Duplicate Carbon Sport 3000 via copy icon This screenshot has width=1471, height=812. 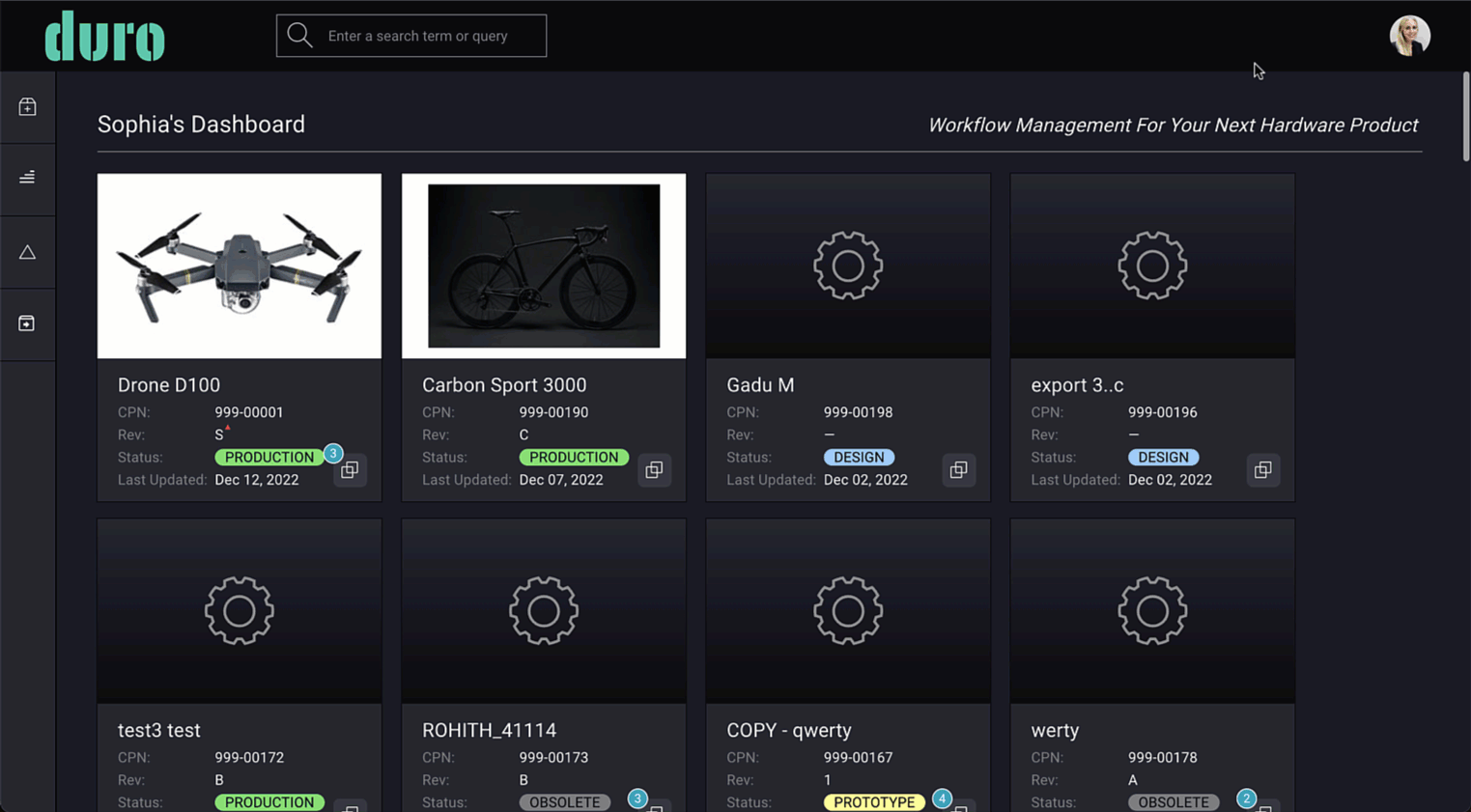click(x=654, y=470)
